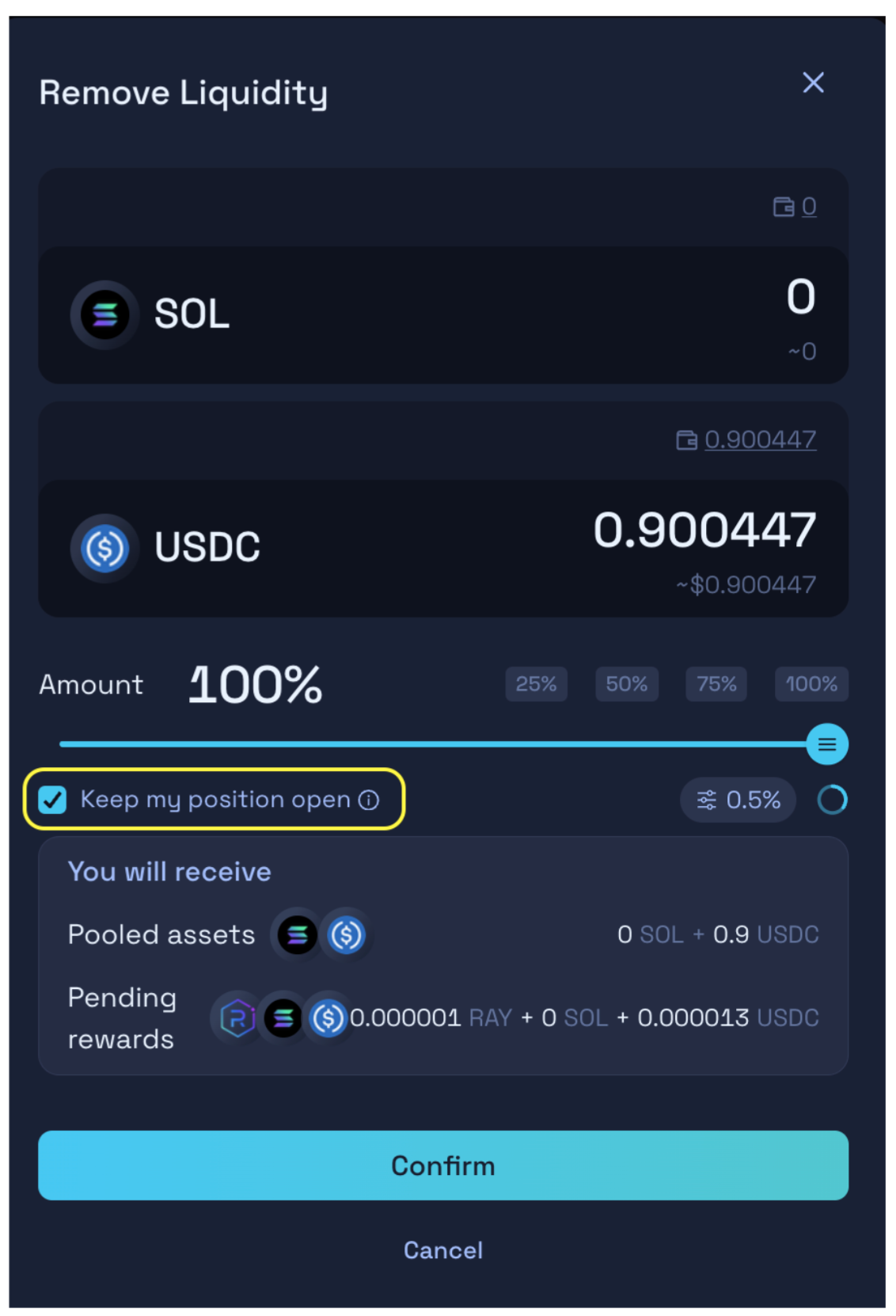This screenshot has height=1316, width=896.
Task: Click the RAY reward token icon
Action: pyautogui.click(x=237, y=1018)
